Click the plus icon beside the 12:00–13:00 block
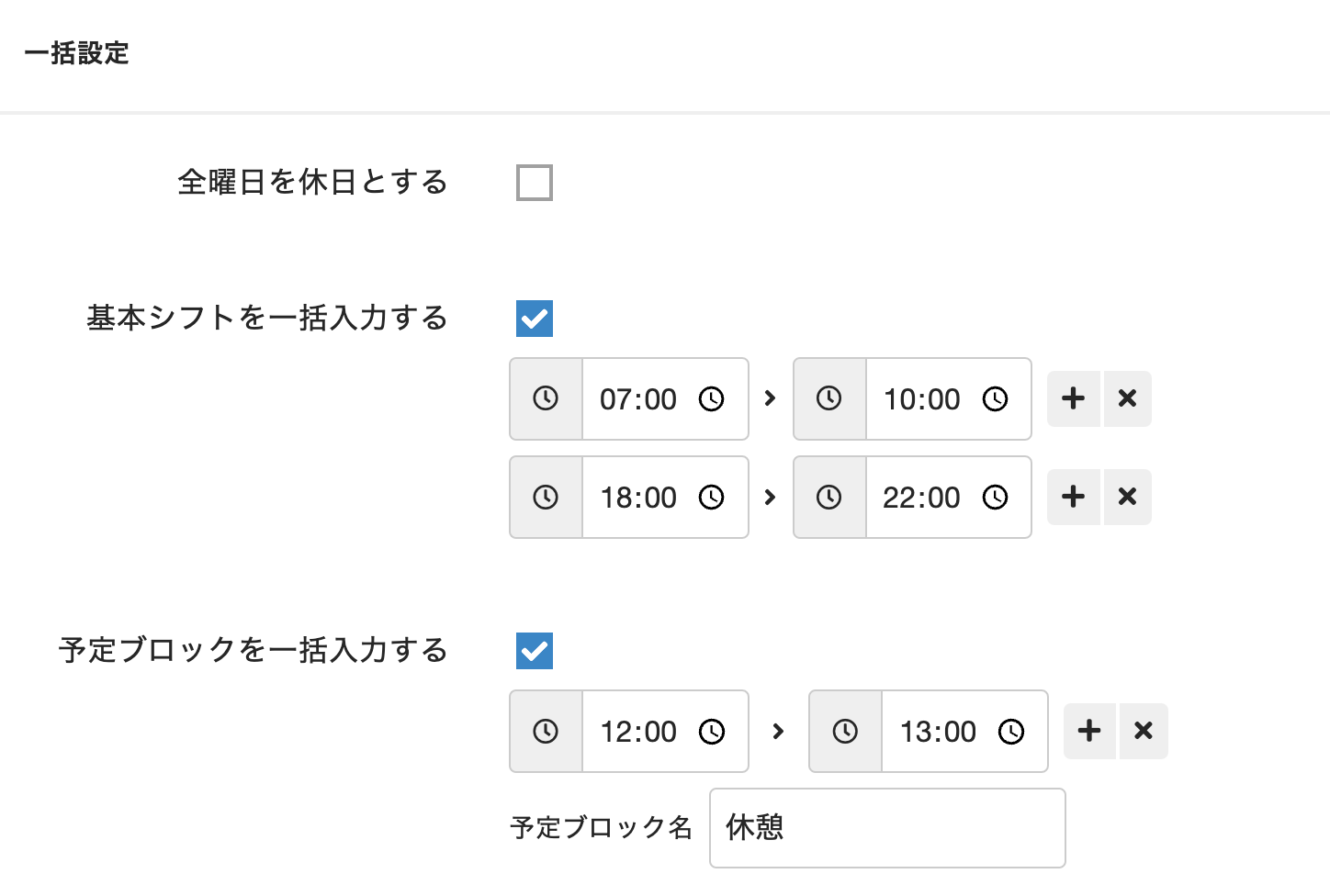The height and width of the screenshot is (896, 1330). tap(1089, 731)
